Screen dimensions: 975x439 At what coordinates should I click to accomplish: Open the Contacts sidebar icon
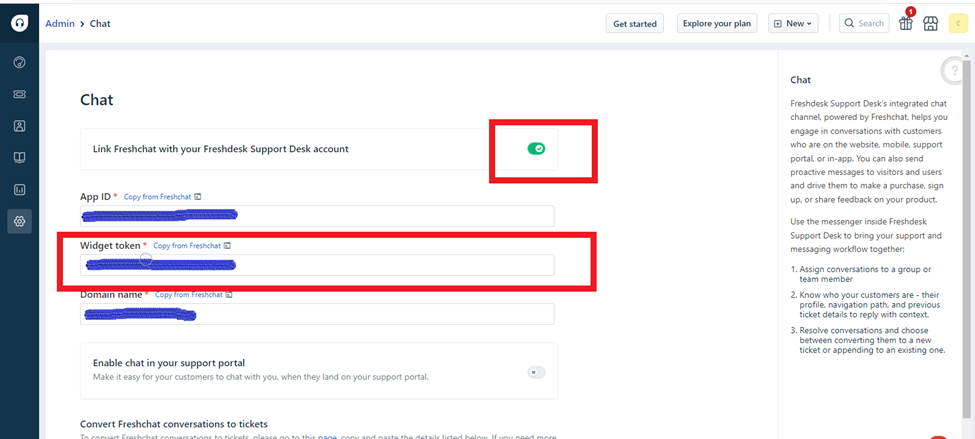click(x=19, y=126)
